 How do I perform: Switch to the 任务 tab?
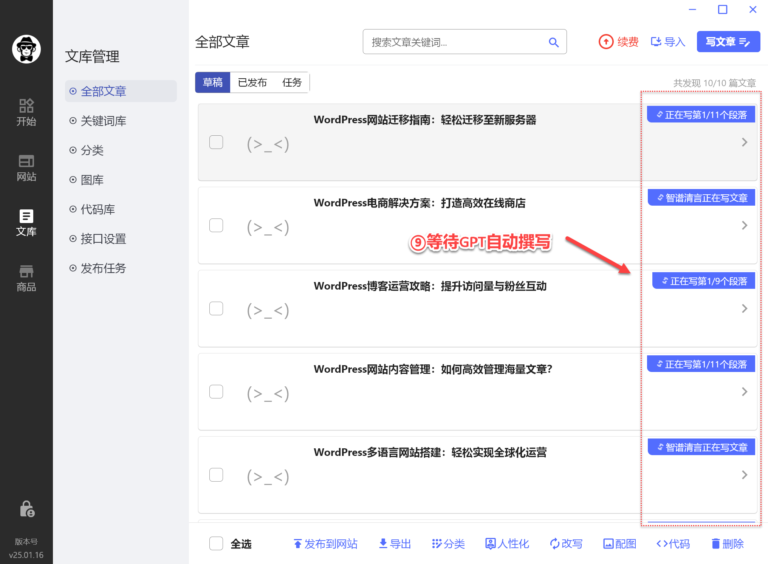point(292,82)
